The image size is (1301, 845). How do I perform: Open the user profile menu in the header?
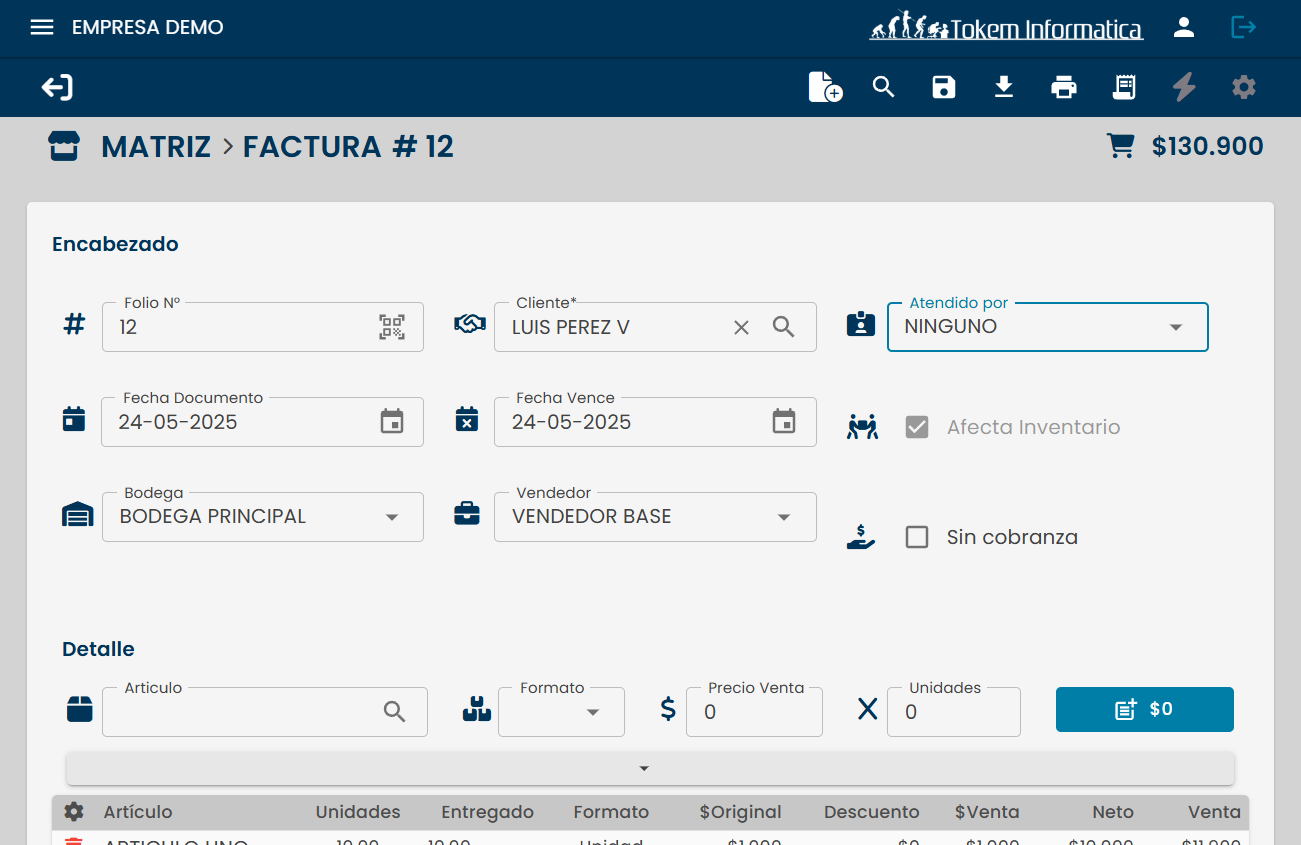(1184, 27)
